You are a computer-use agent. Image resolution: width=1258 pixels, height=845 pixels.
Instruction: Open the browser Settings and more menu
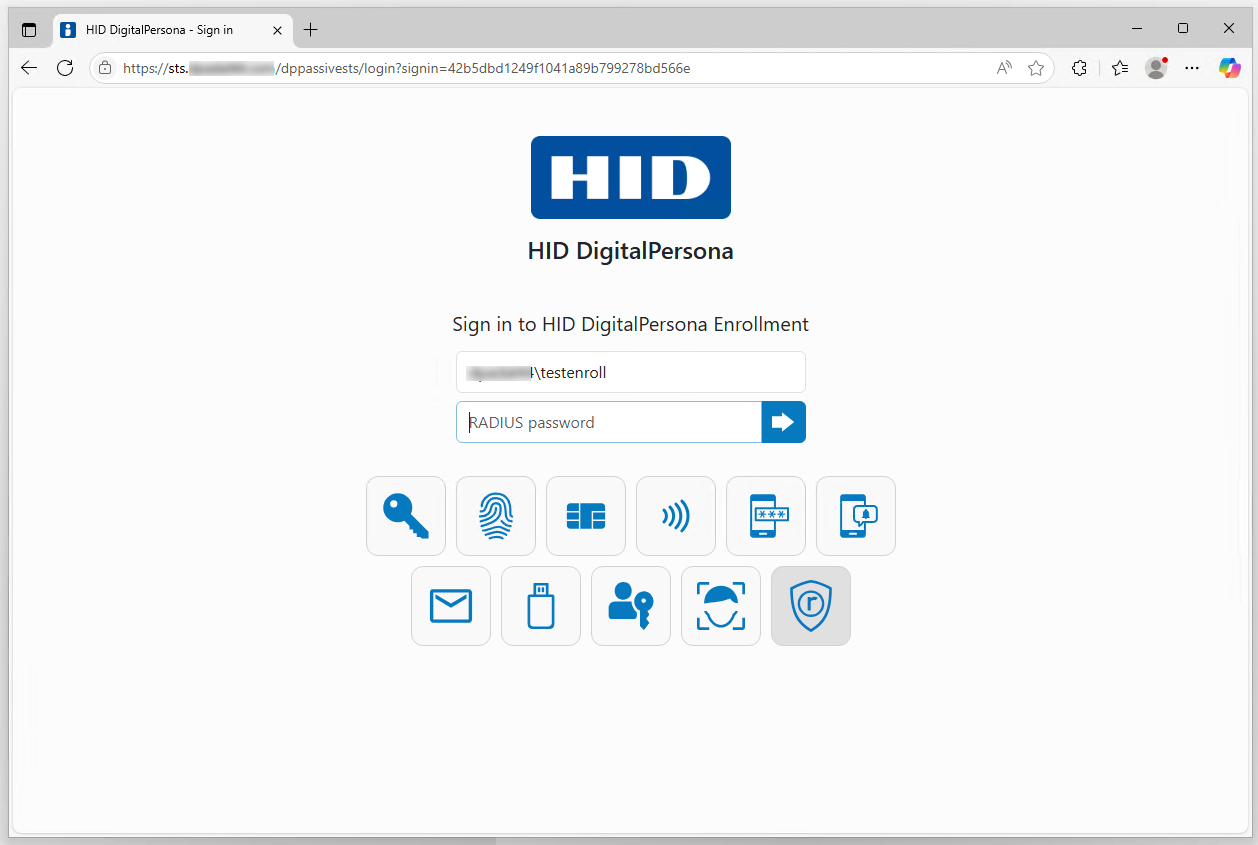[x=1191, y=68]
